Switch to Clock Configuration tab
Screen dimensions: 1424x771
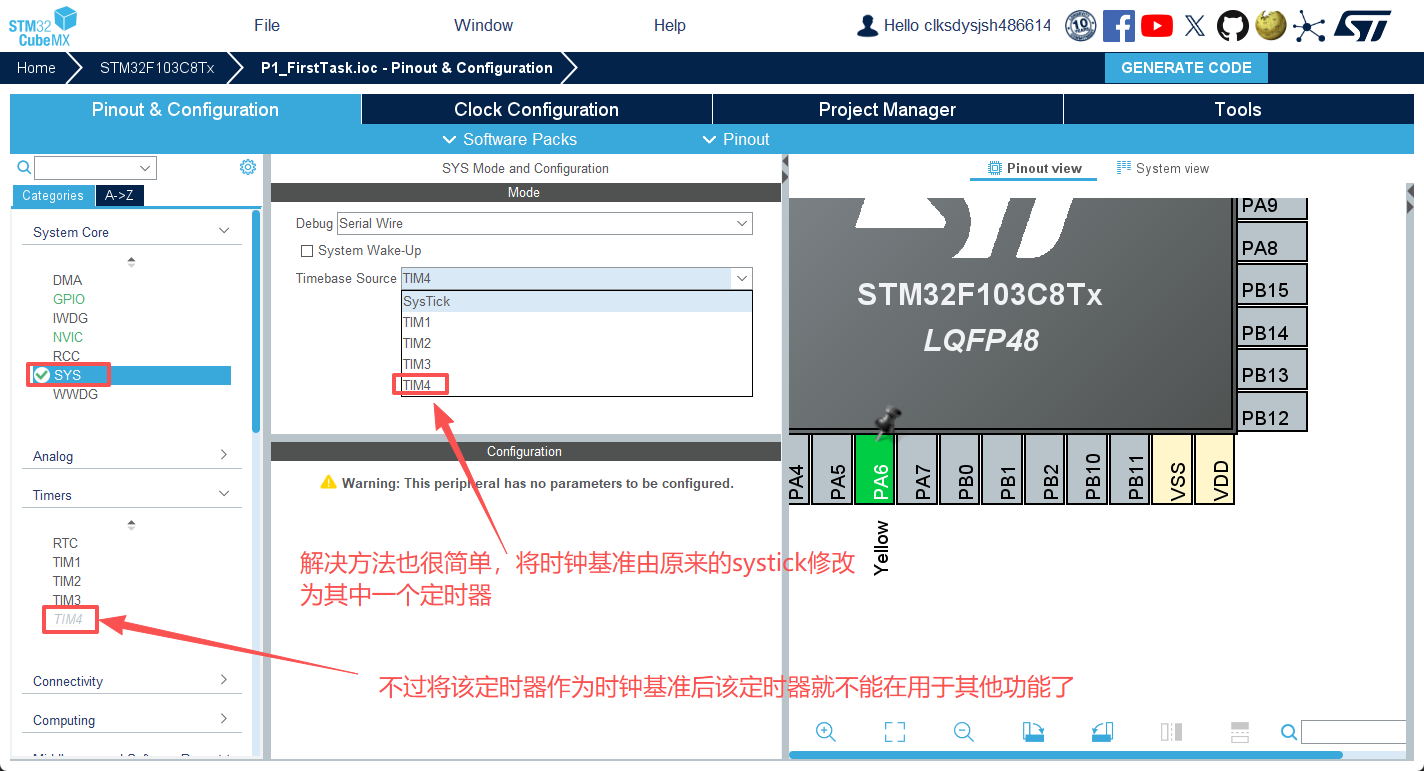point(536,109)
